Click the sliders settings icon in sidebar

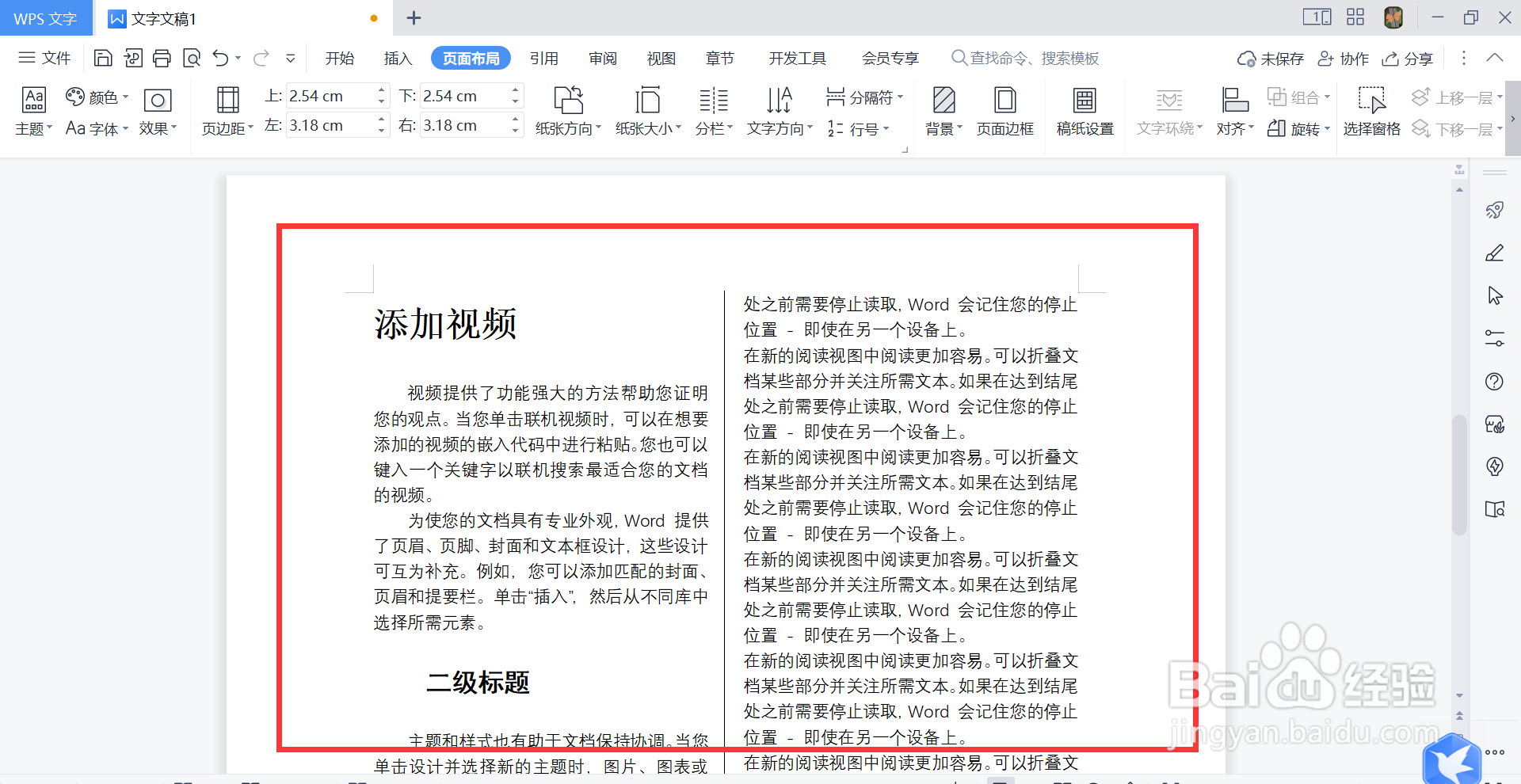(x=1495, y=338)
